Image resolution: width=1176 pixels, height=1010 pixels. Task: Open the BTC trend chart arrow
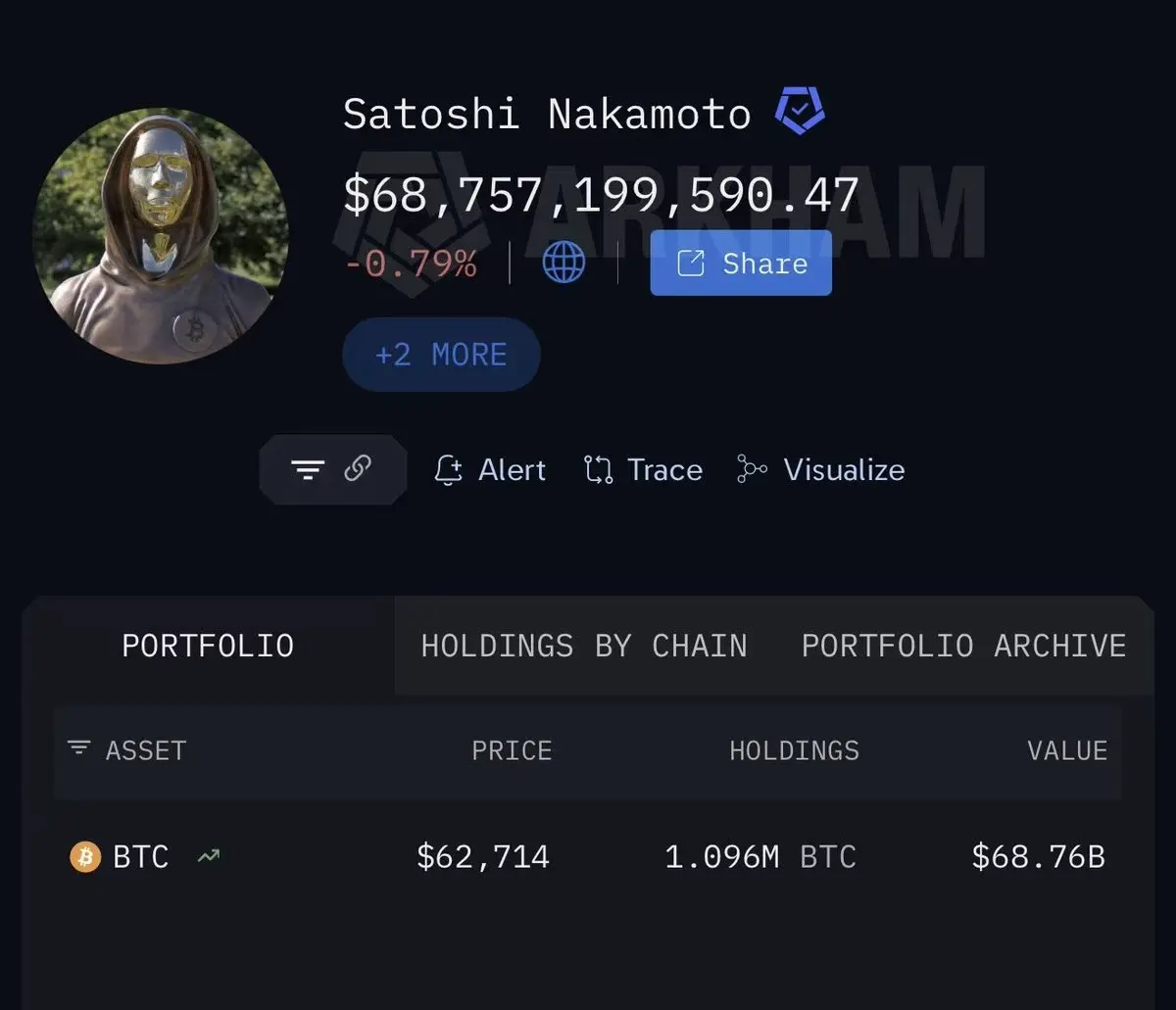(208, 856)
